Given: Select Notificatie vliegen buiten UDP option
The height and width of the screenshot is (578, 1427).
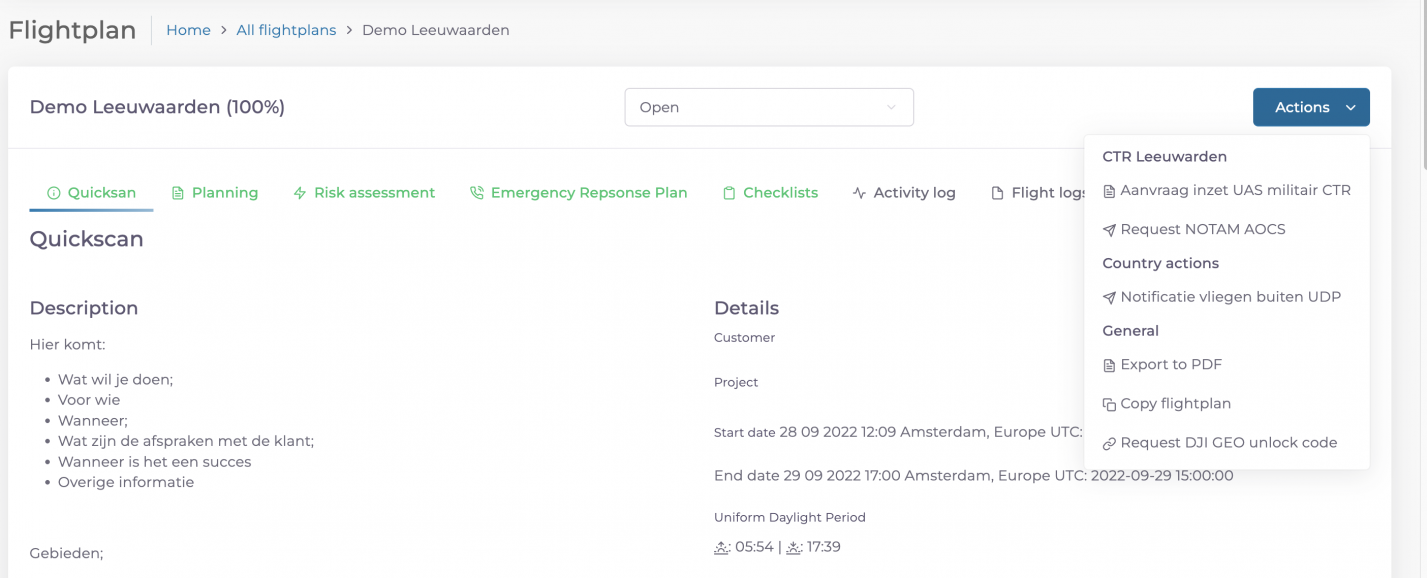Looking at the screenshot, I should 1230,297.
